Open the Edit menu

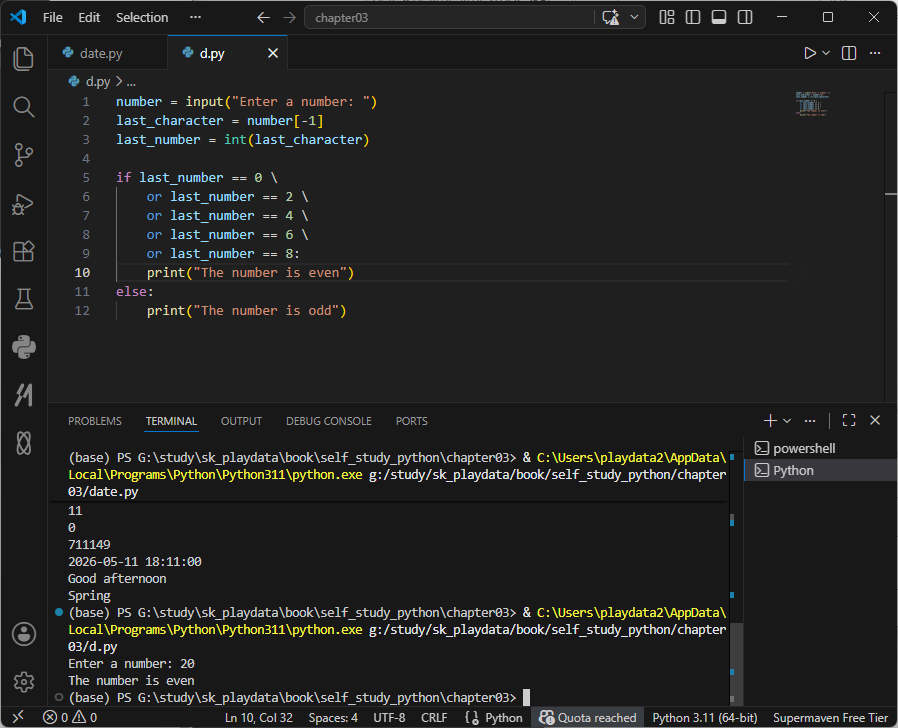tap(89, 18)
